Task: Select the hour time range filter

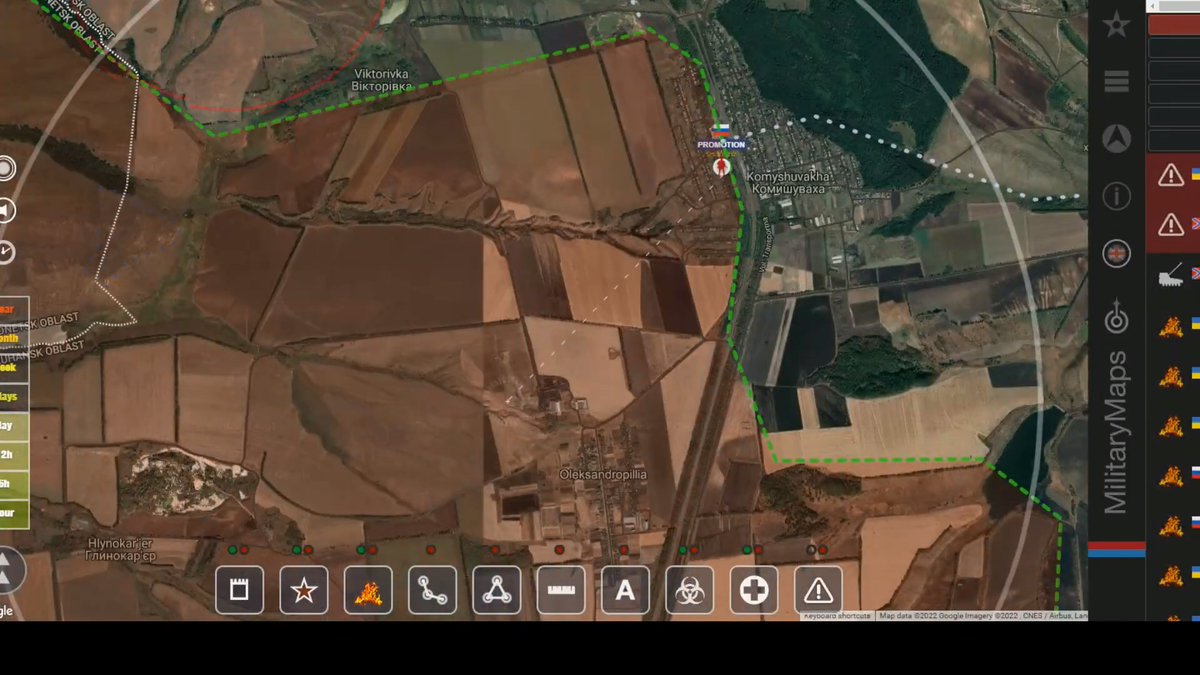Action: pos(13,513)
